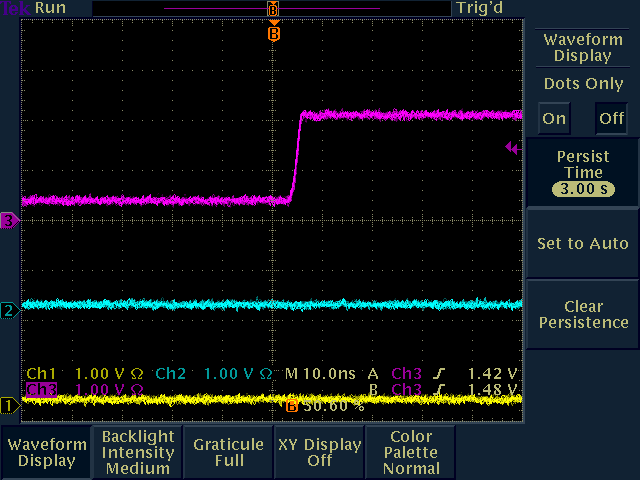This screenshot has width=640, height=480.
Task: Click the Set to Auto button
Action: pos(583,244)
